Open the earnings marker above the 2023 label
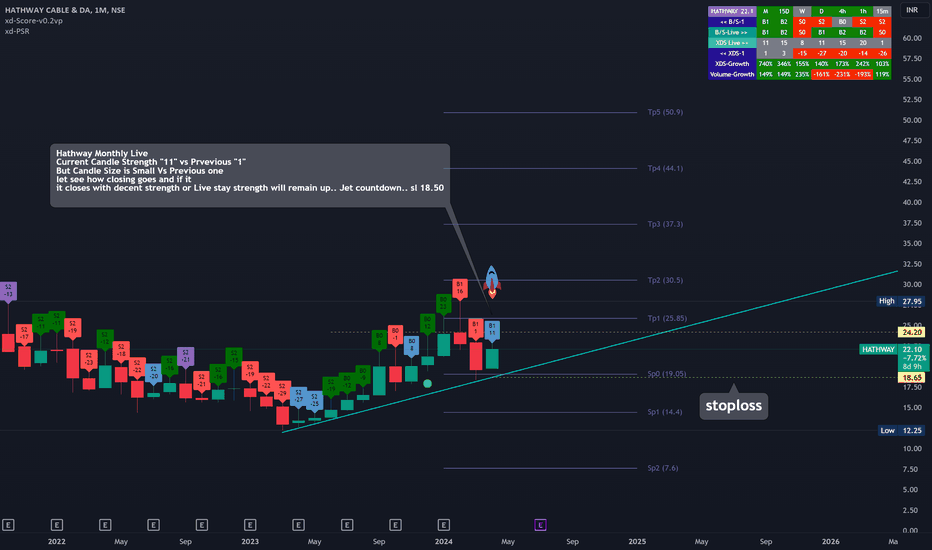Image resolution: width=932 pixels, height=550 pixels. pos(250,524)
